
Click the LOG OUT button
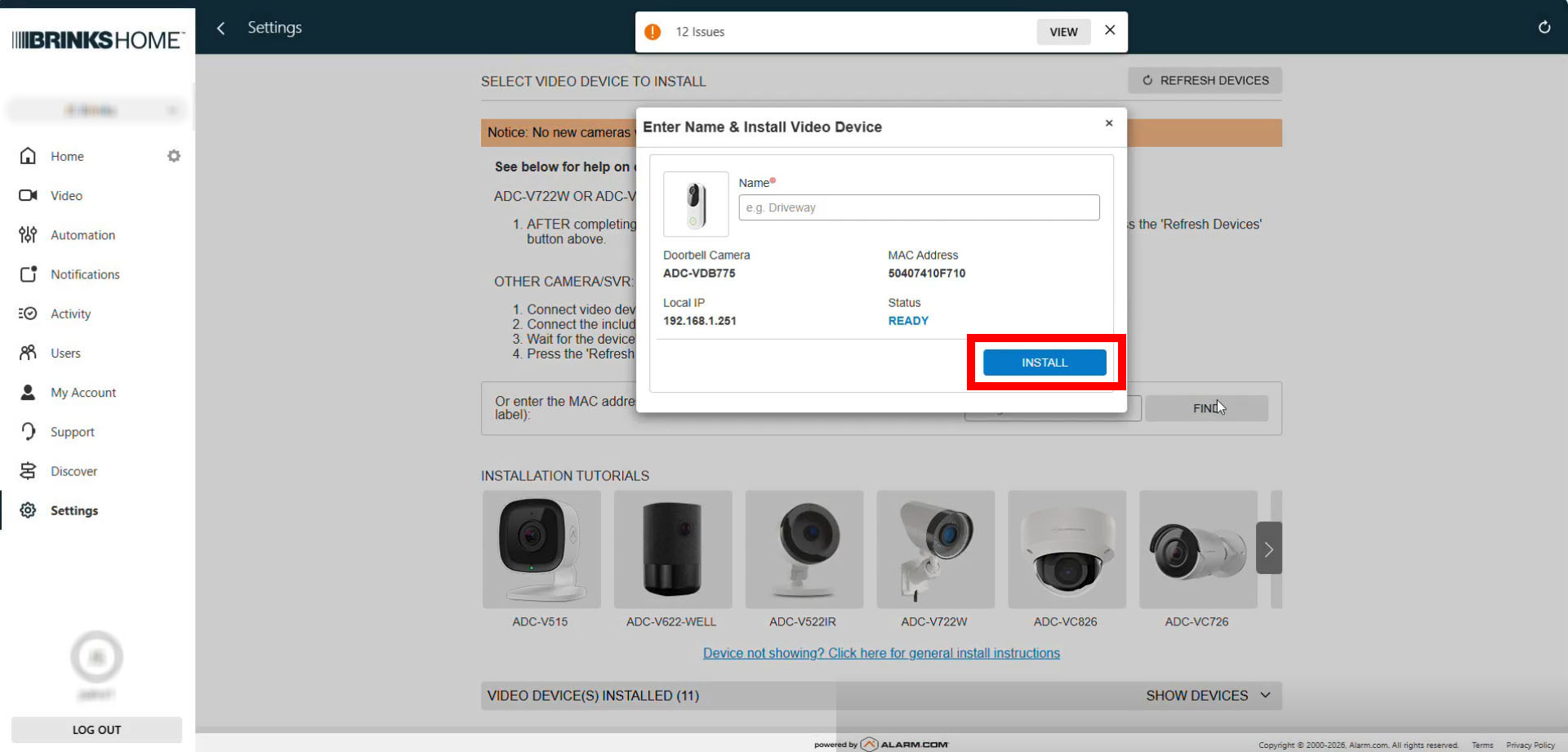tap(96, 730)
